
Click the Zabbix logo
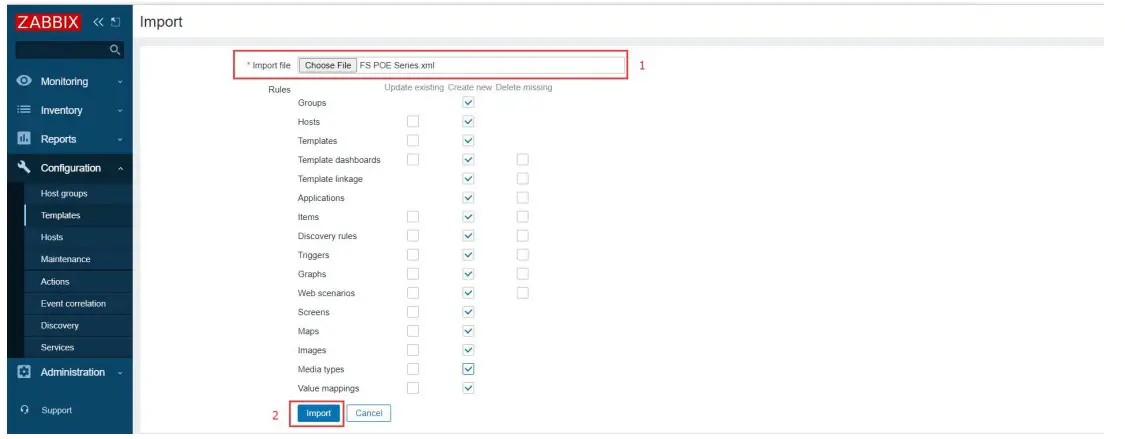[x=49, y=22]
